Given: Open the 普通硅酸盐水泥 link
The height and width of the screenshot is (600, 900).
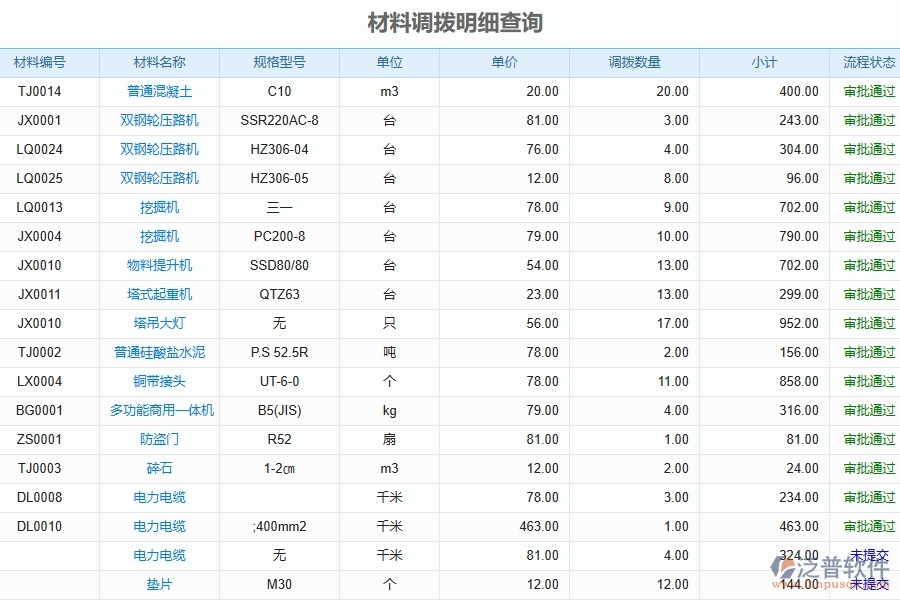Looking at the screenshot, I should [158, 352].
